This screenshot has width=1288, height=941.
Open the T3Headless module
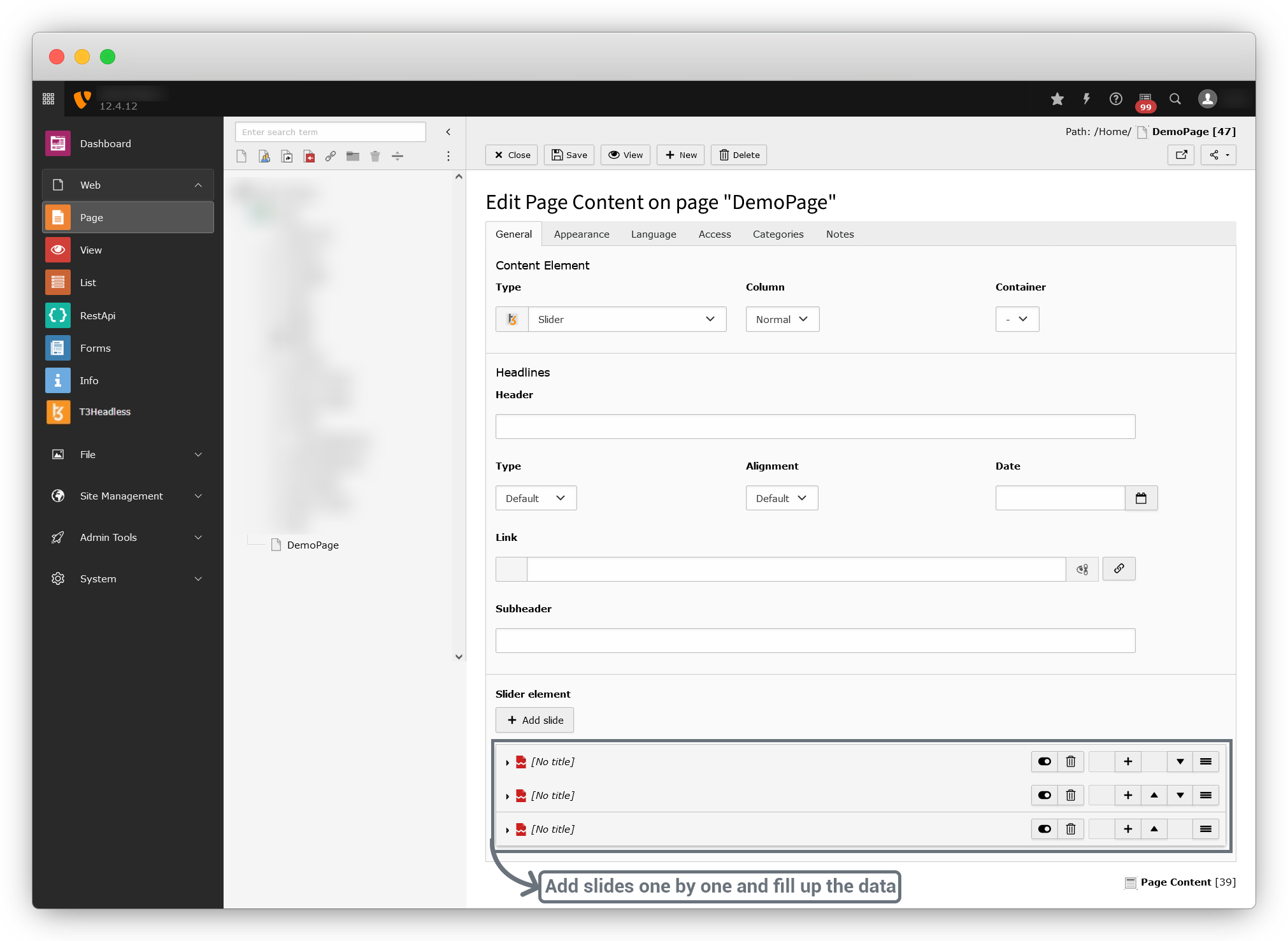click(104, 412)
